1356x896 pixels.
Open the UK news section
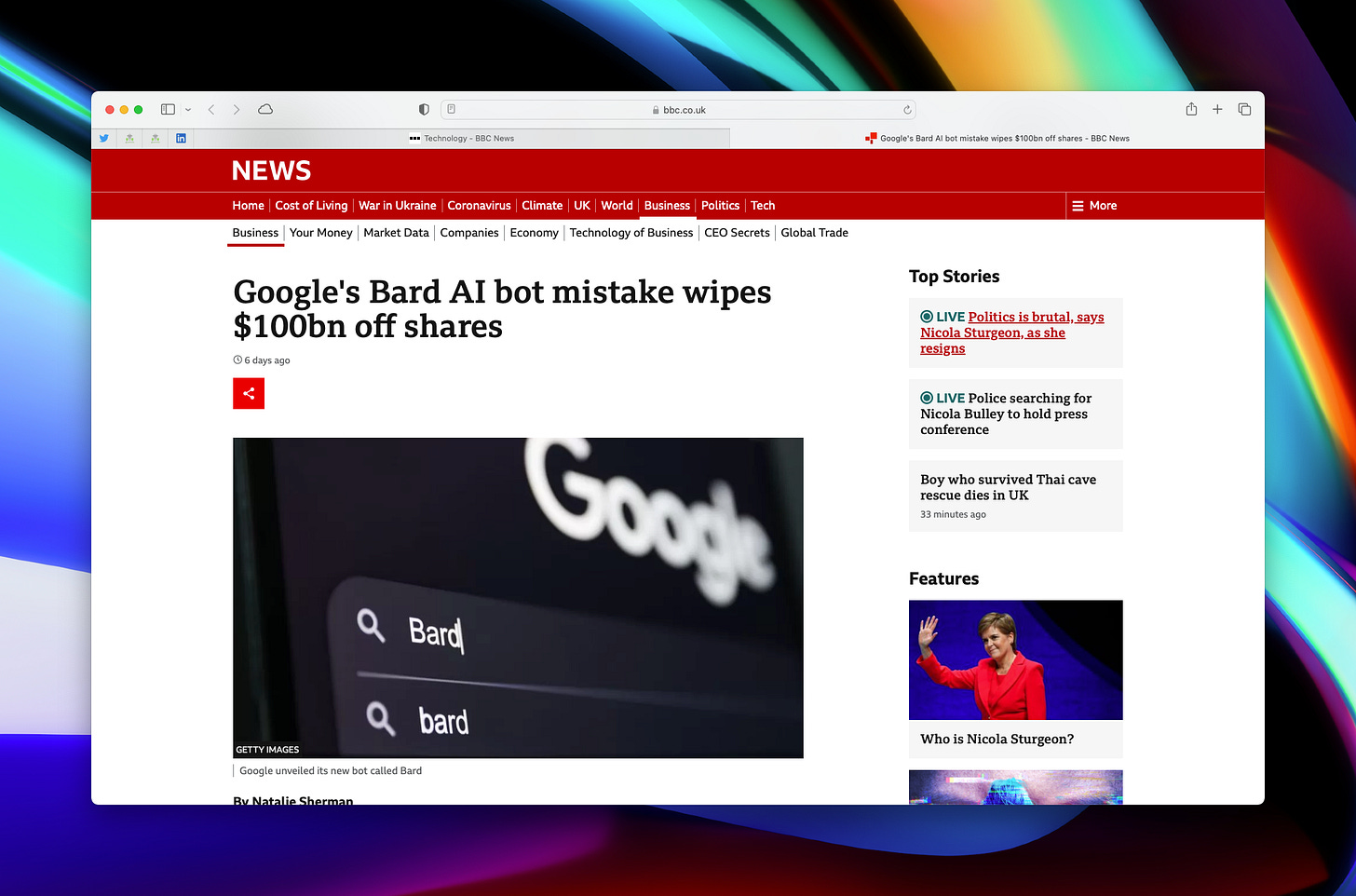tap(582, 206)
